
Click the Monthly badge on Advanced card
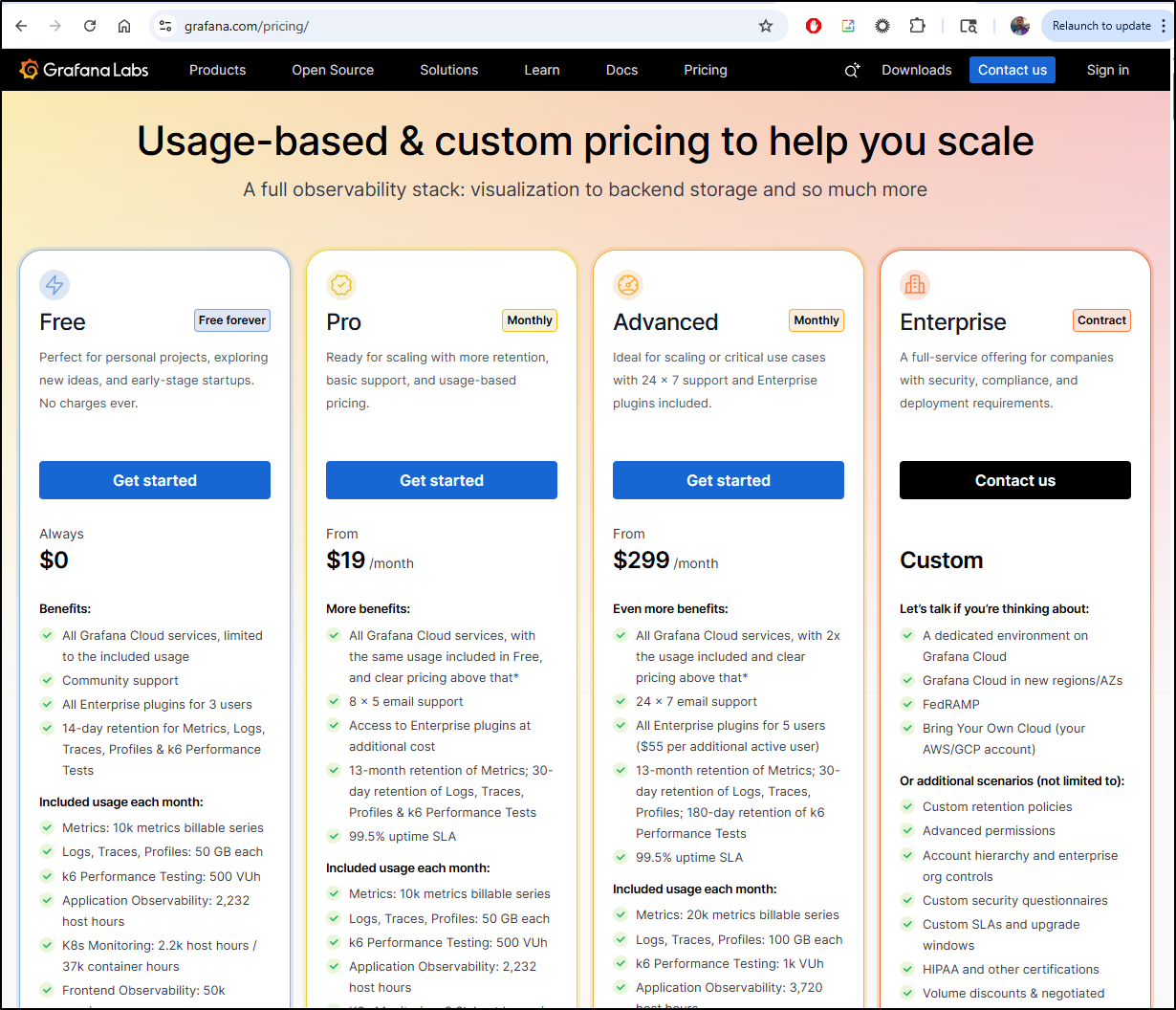[817, 320]
